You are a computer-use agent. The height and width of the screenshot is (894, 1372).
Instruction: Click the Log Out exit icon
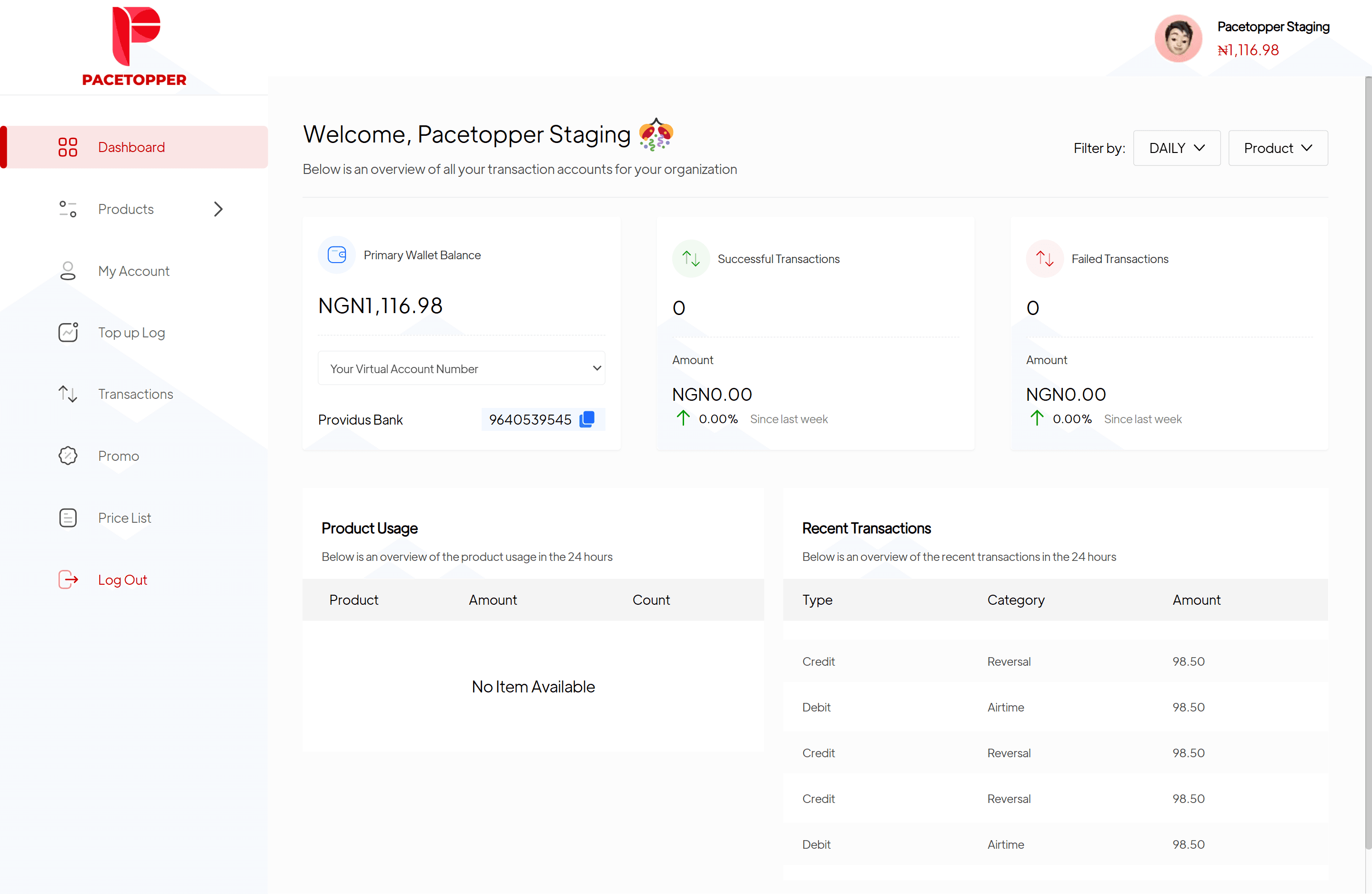[x=68, y=579]
